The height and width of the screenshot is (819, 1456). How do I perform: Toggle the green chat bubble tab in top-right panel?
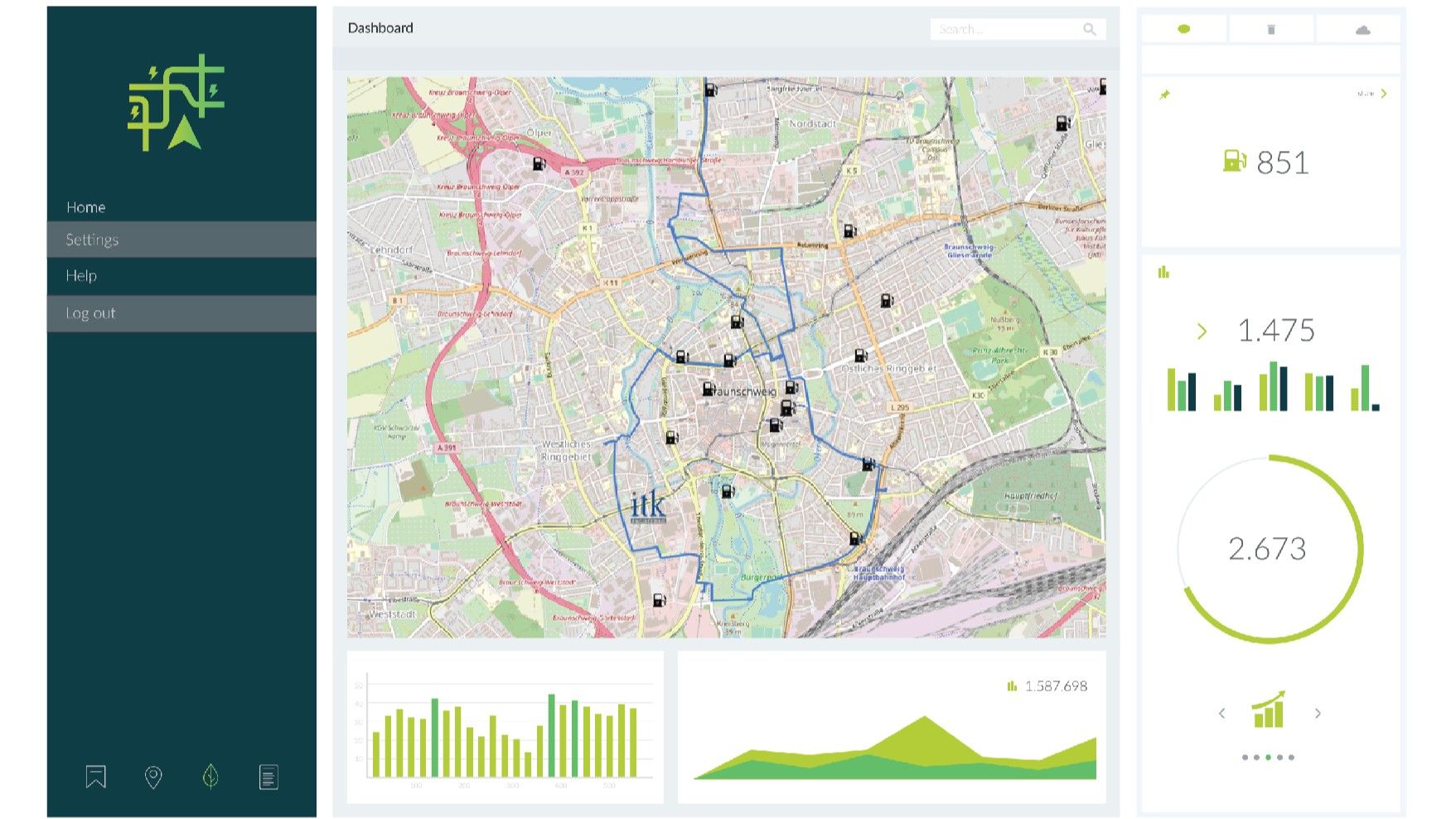[x=1183, y=27]
